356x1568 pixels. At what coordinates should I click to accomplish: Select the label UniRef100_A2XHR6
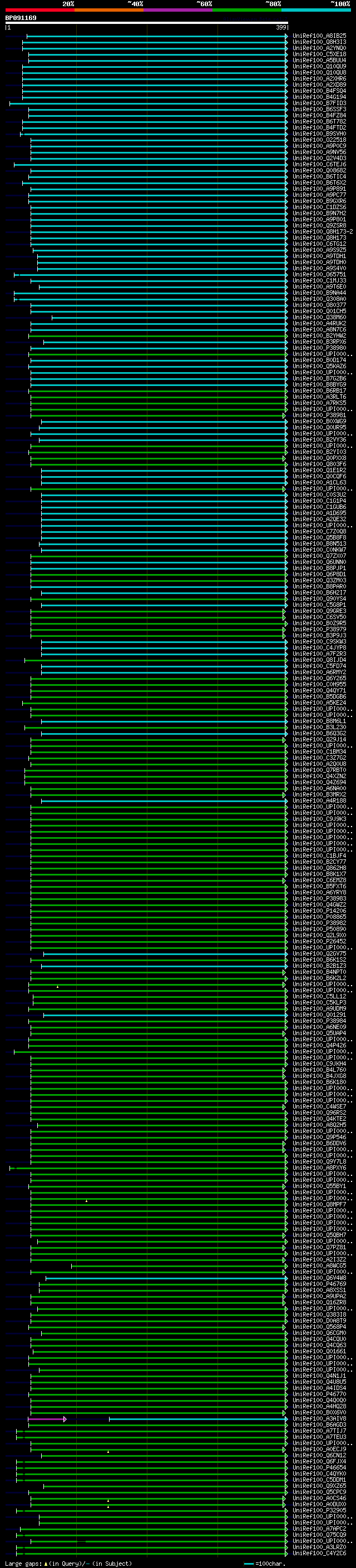(x=319, y=78)
